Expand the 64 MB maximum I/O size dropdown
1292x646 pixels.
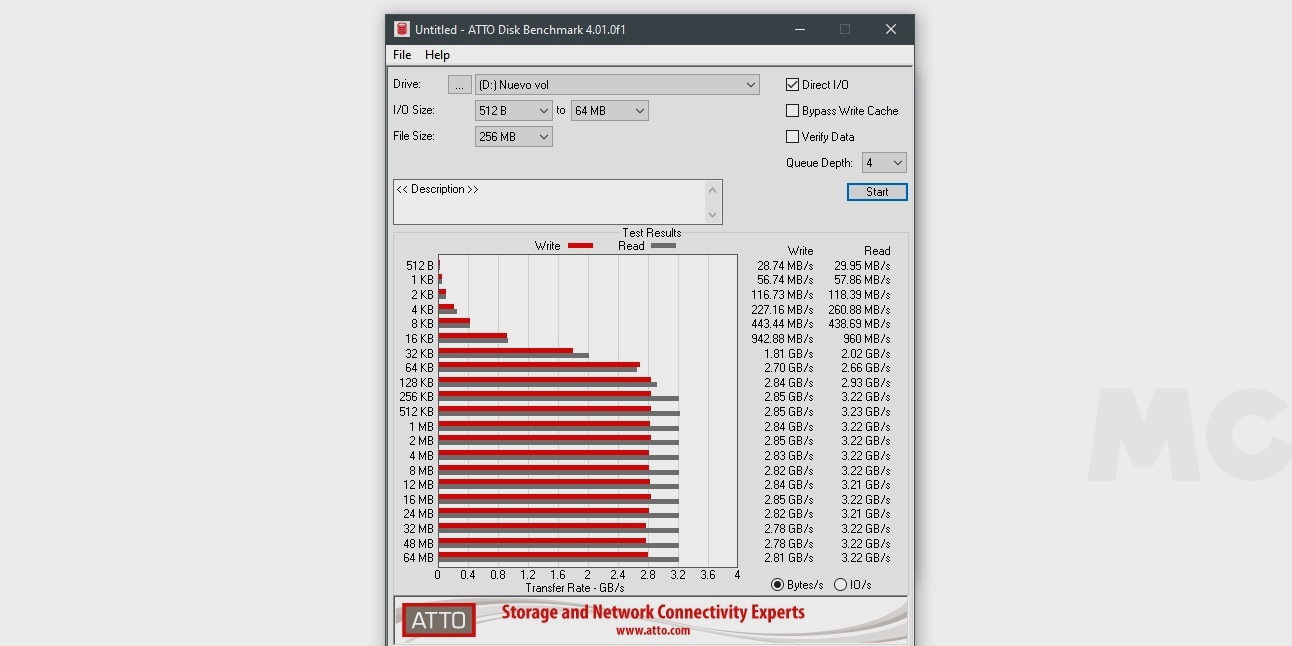click(x=609, y=111)
